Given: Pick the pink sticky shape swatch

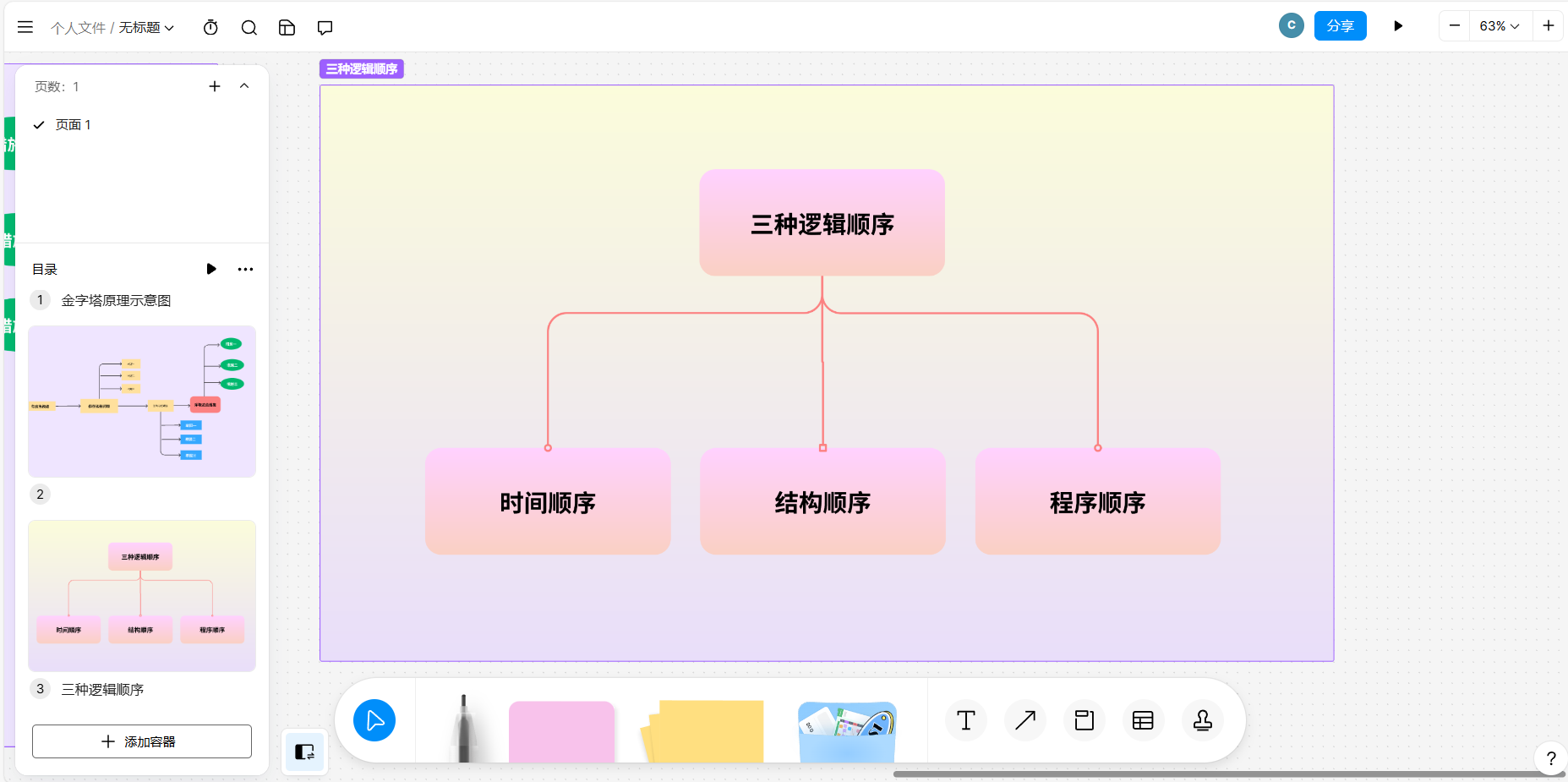Looking at the screenshot, I should pyautogui.click(x=561, y=730).
